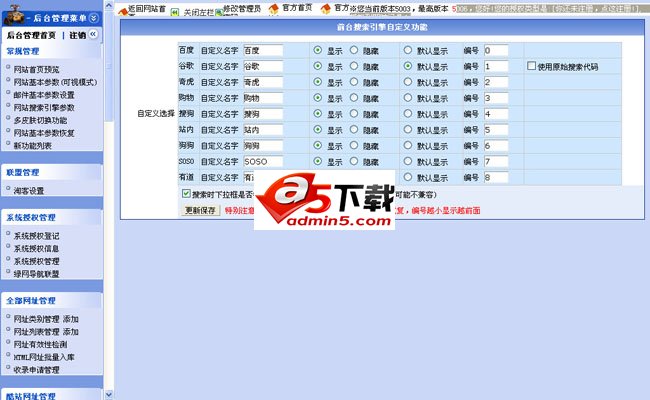Screen dimensions: 650x400
Task: Open 新功能列表 in the sidebar
Action: [x=33, y=145]
